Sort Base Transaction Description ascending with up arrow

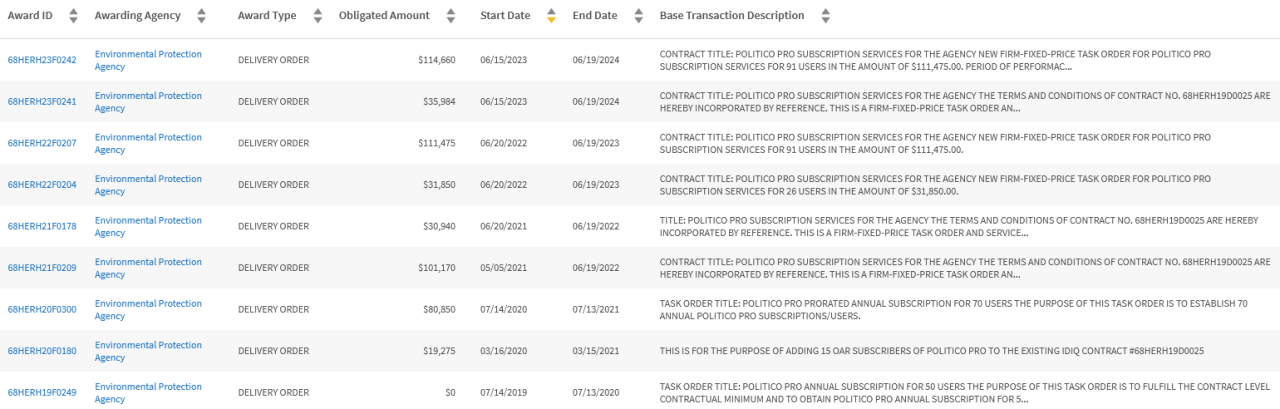click(x=825, y=12)
